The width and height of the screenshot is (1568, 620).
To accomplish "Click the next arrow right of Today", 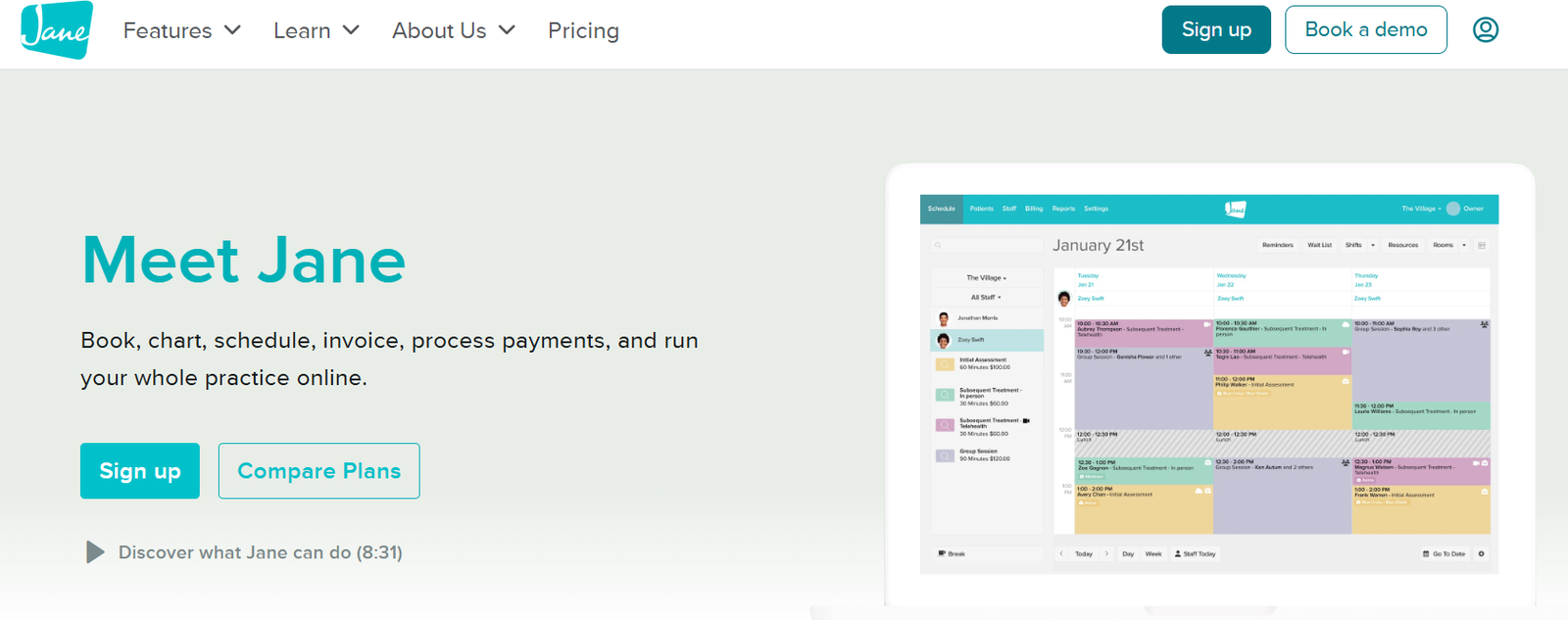I will pyautogui.click(x=1106, y=553).
